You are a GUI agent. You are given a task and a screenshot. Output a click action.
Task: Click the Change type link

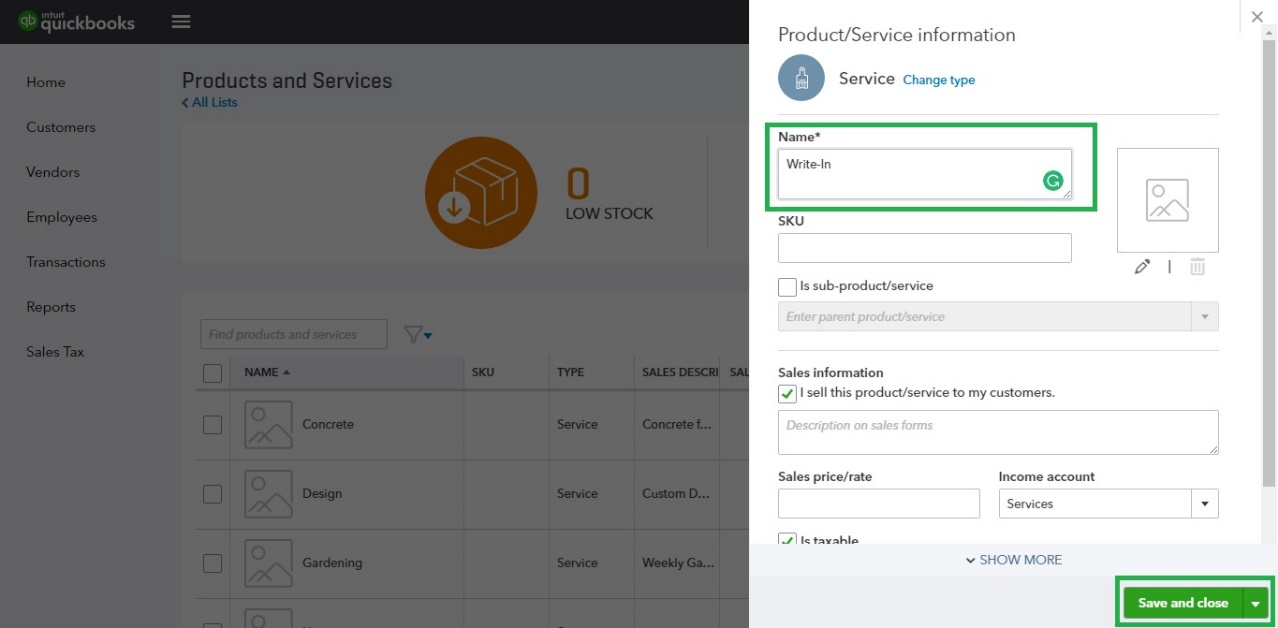pos(939,80)
